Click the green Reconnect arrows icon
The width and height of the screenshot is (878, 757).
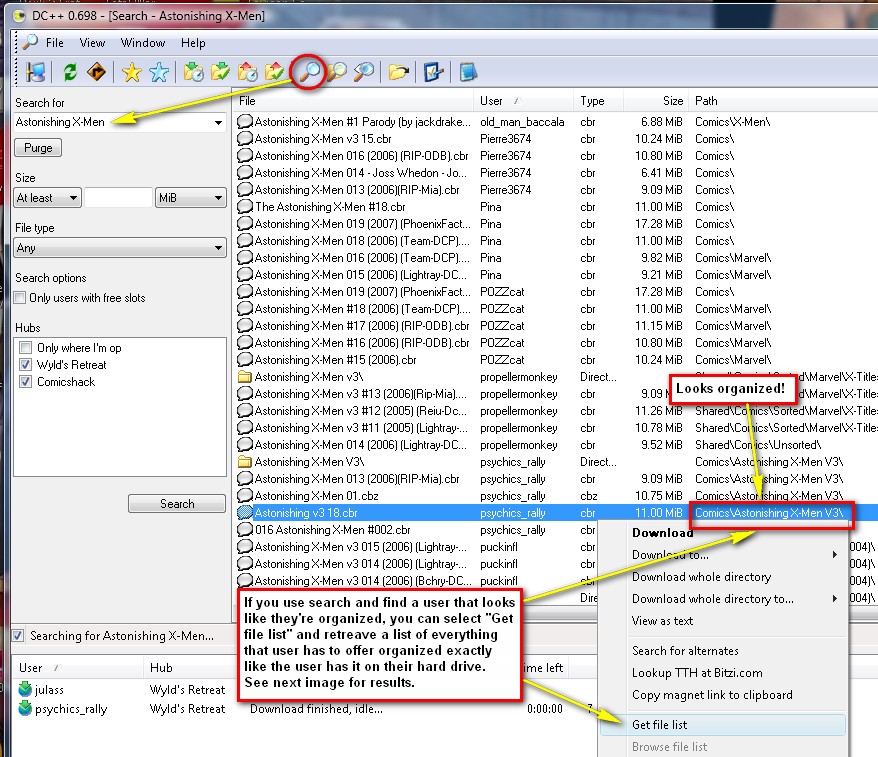pyautogui.click(x=70, y=72)
